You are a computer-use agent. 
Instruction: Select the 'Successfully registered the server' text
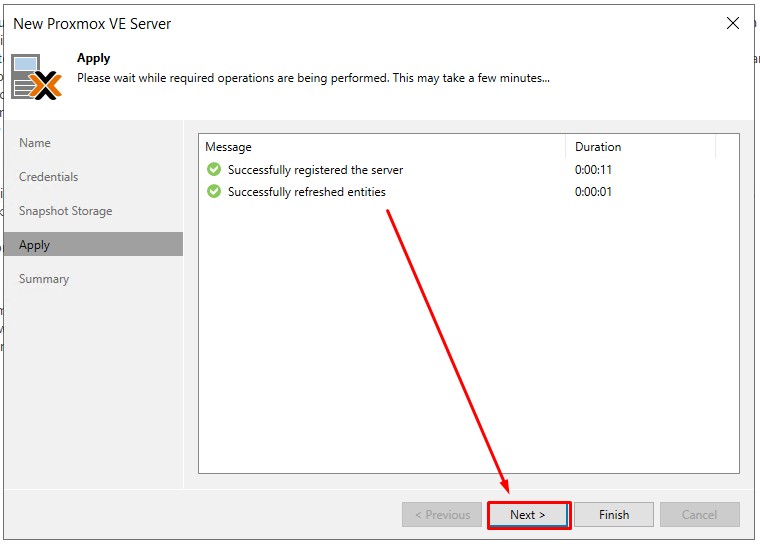tap(315, 170)
